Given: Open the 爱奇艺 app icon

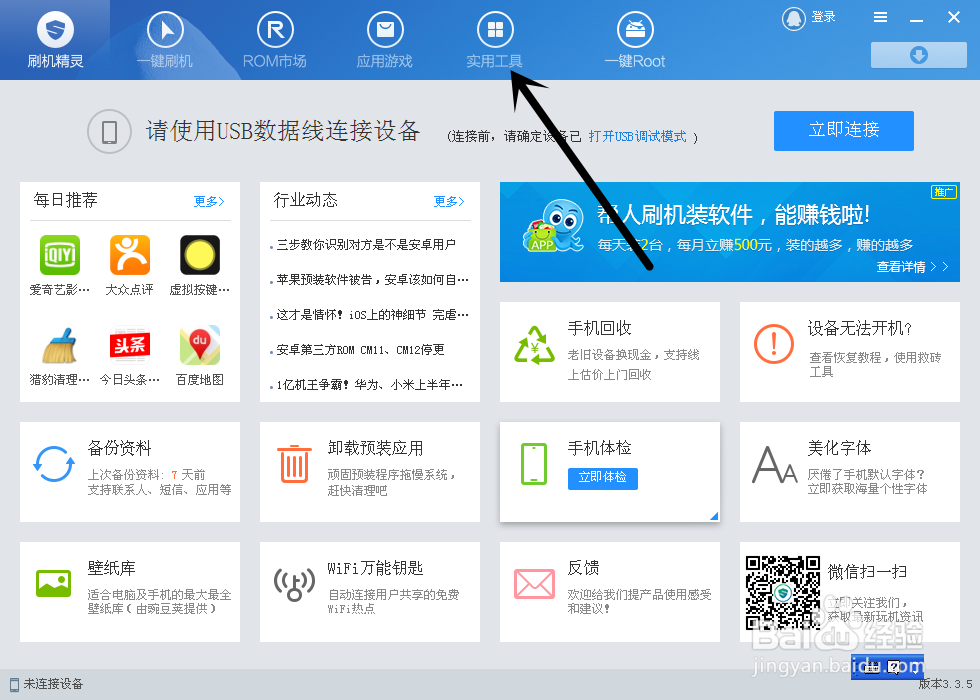Looking at the screenshot, I should click(60, 255).
